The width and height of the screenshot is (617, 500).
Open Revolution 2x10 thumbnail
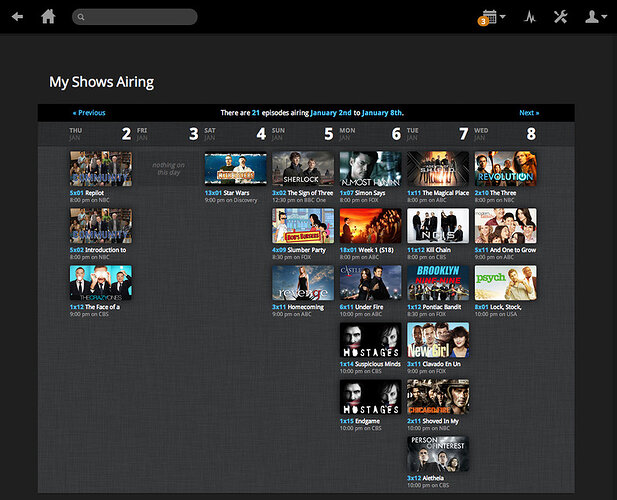(506, 169)
